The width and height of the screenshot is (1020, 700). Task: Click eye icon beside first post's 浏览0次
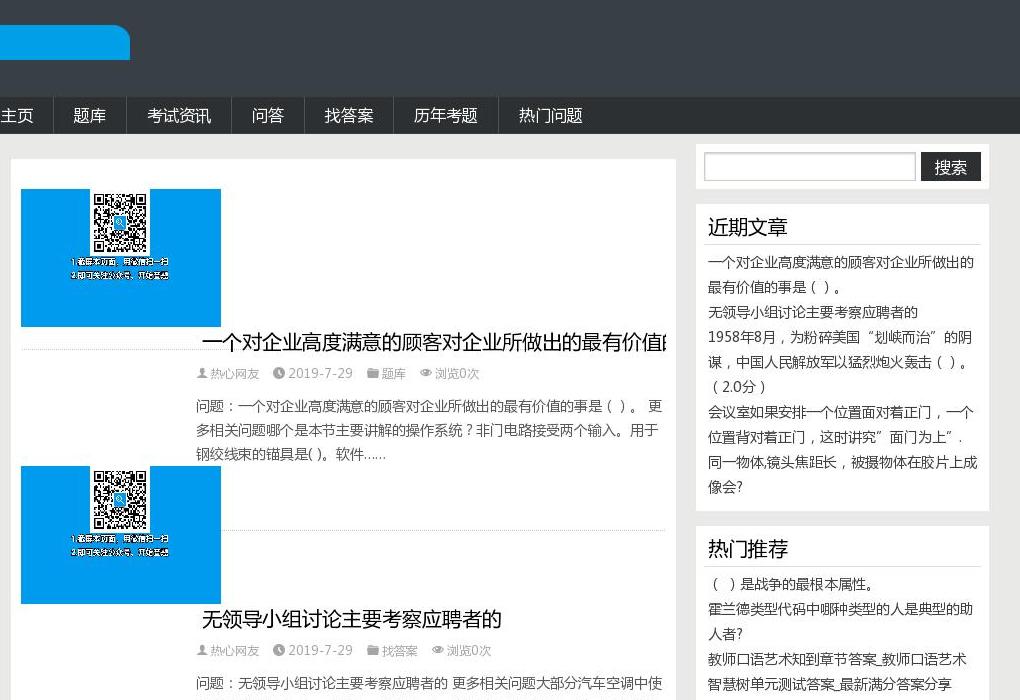click(x=426, y=373)
